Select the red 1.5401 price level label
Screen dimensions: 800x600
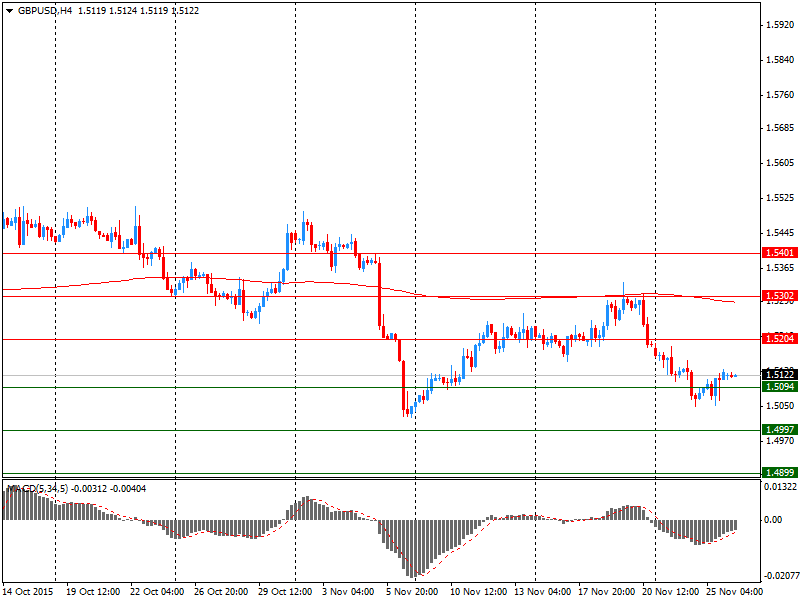point(780,253)
